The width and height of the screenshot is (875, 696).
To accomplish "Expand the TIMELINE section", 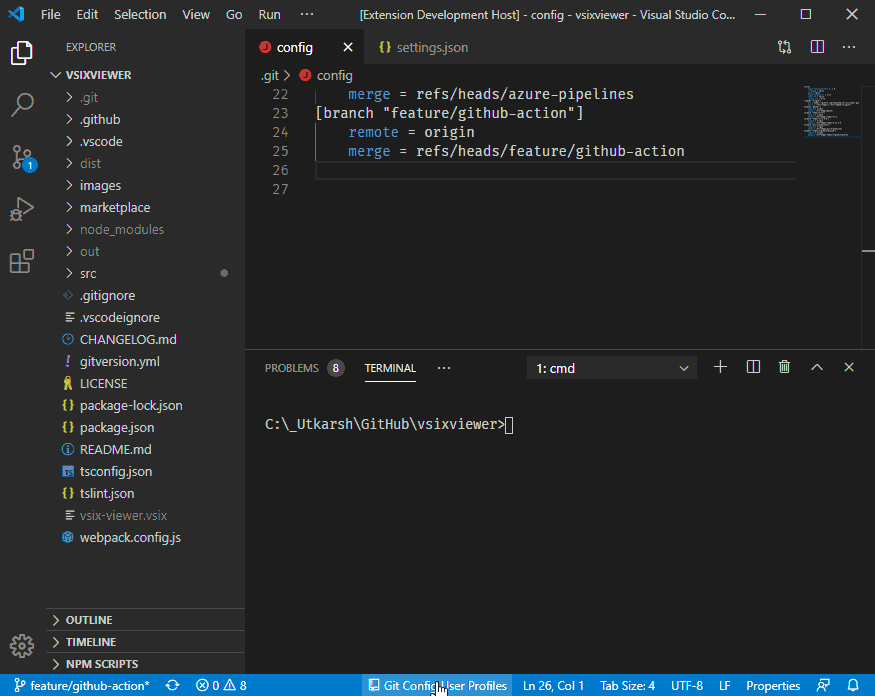I will pos(146,642).
